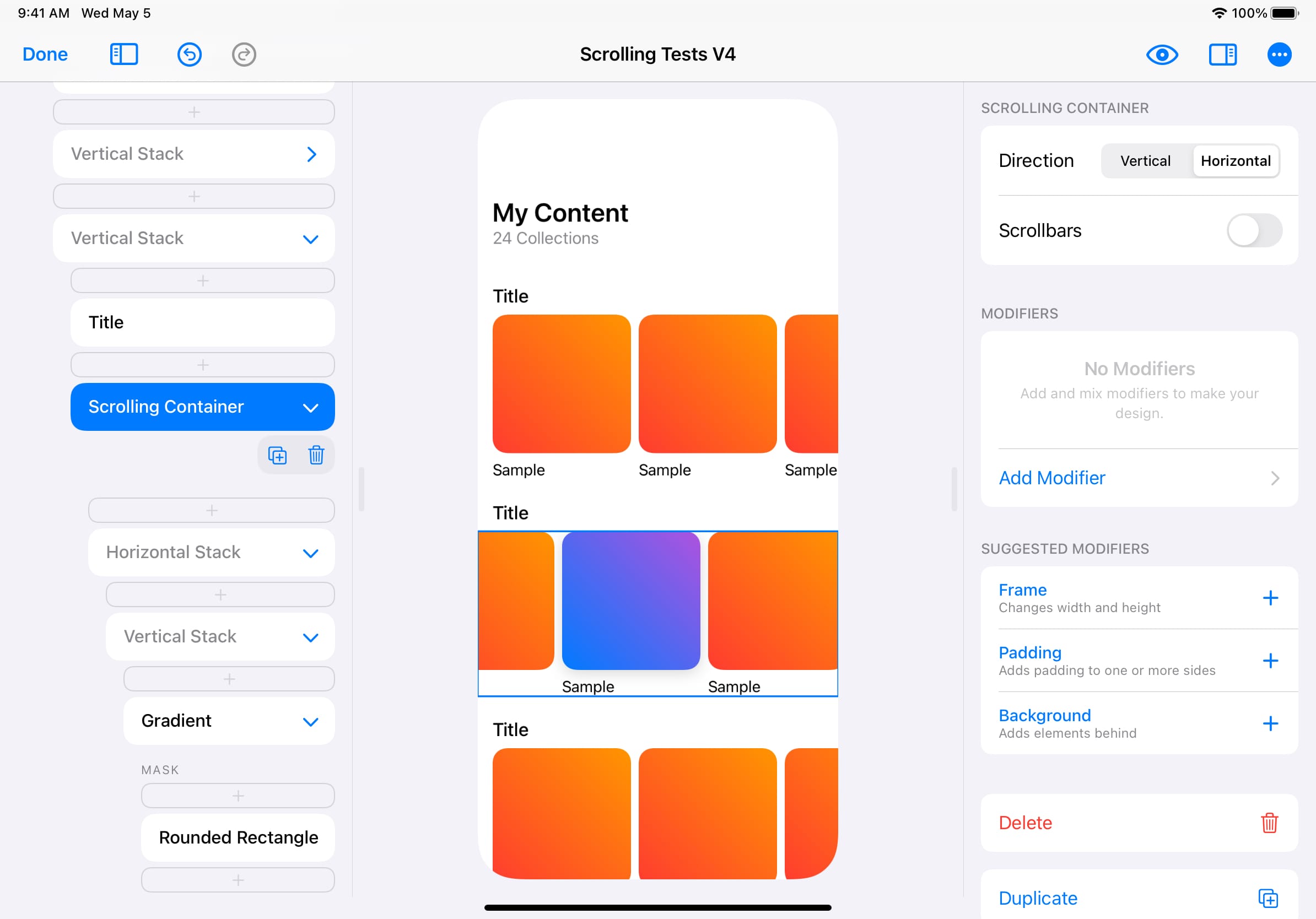Collapse the Horizontal Stack layer

point(310,553)
